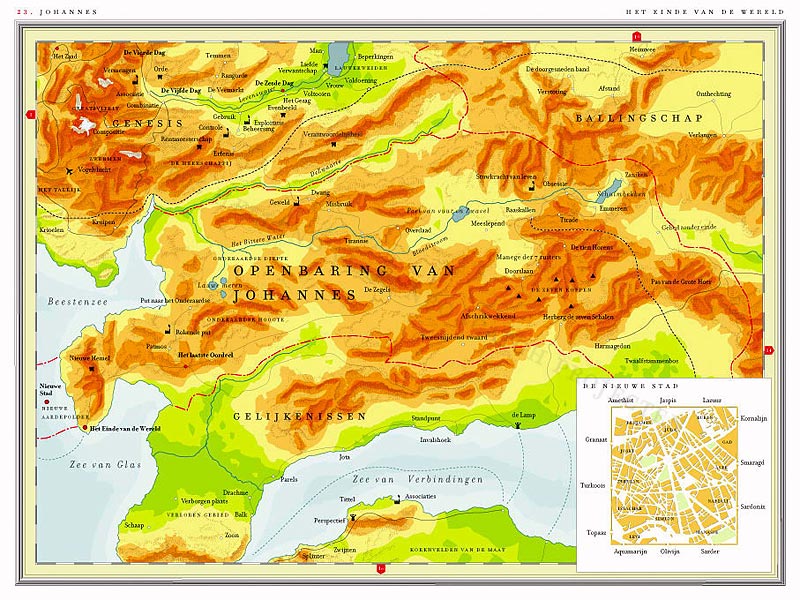The image size is (800, 600).
Task: Click the Smaragd label beside the inset map
Action: tap(751, 463)
